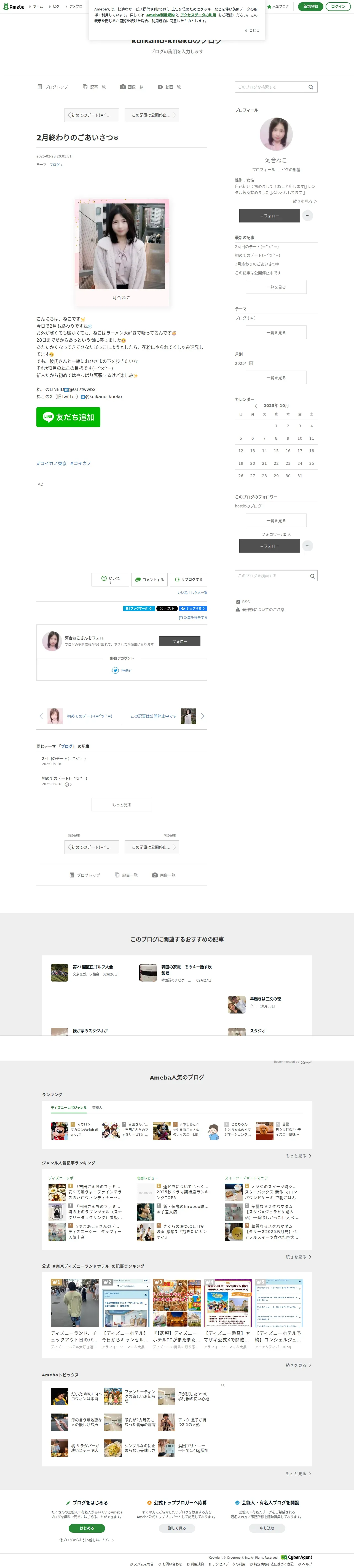Click the コメントする button
This screenshot has width=354, height=1568.
click(149, 580)
